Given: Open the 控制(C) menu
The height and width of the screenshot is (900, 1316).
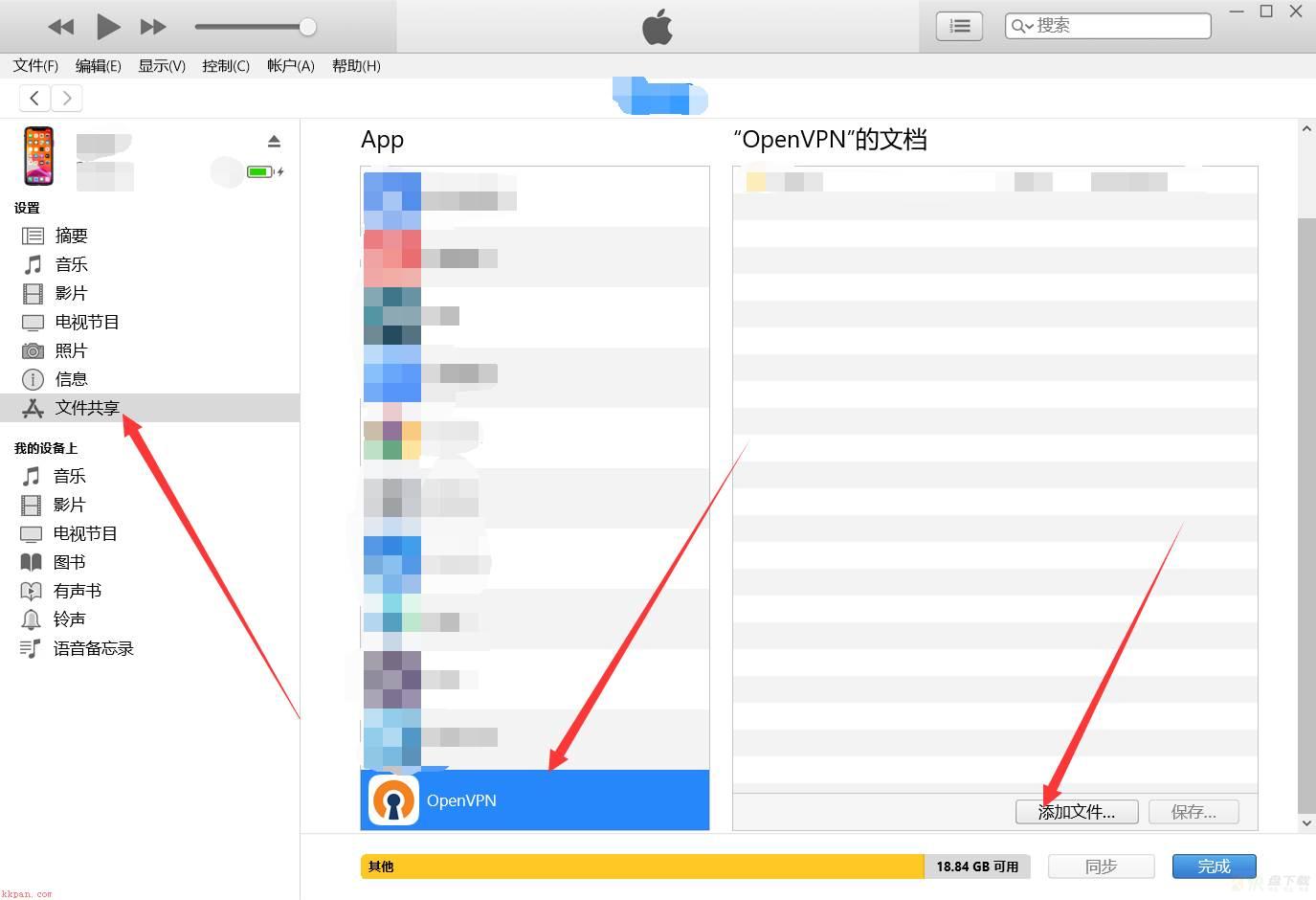Looking at the screenshot, I should click(x=226, y=65).
